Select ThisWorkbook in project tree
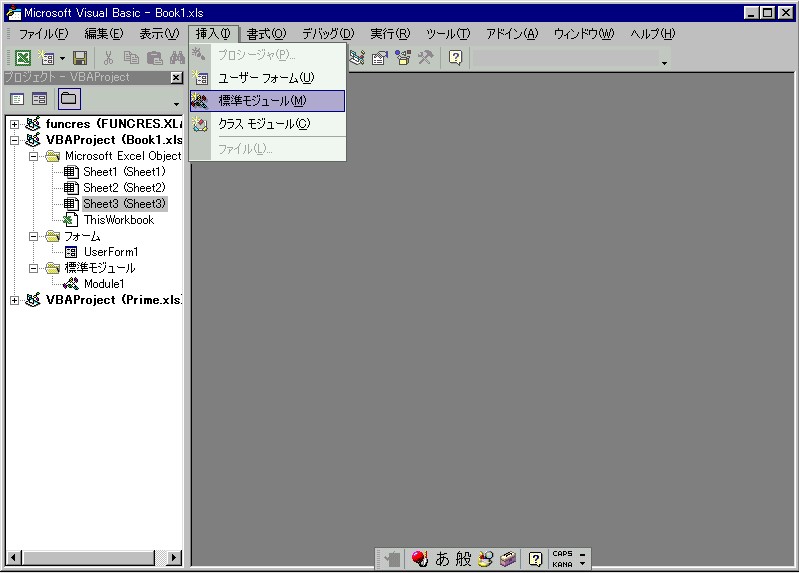Image resolution: width=799 pixels, height=573 pixels. click(x=119, y=220)
